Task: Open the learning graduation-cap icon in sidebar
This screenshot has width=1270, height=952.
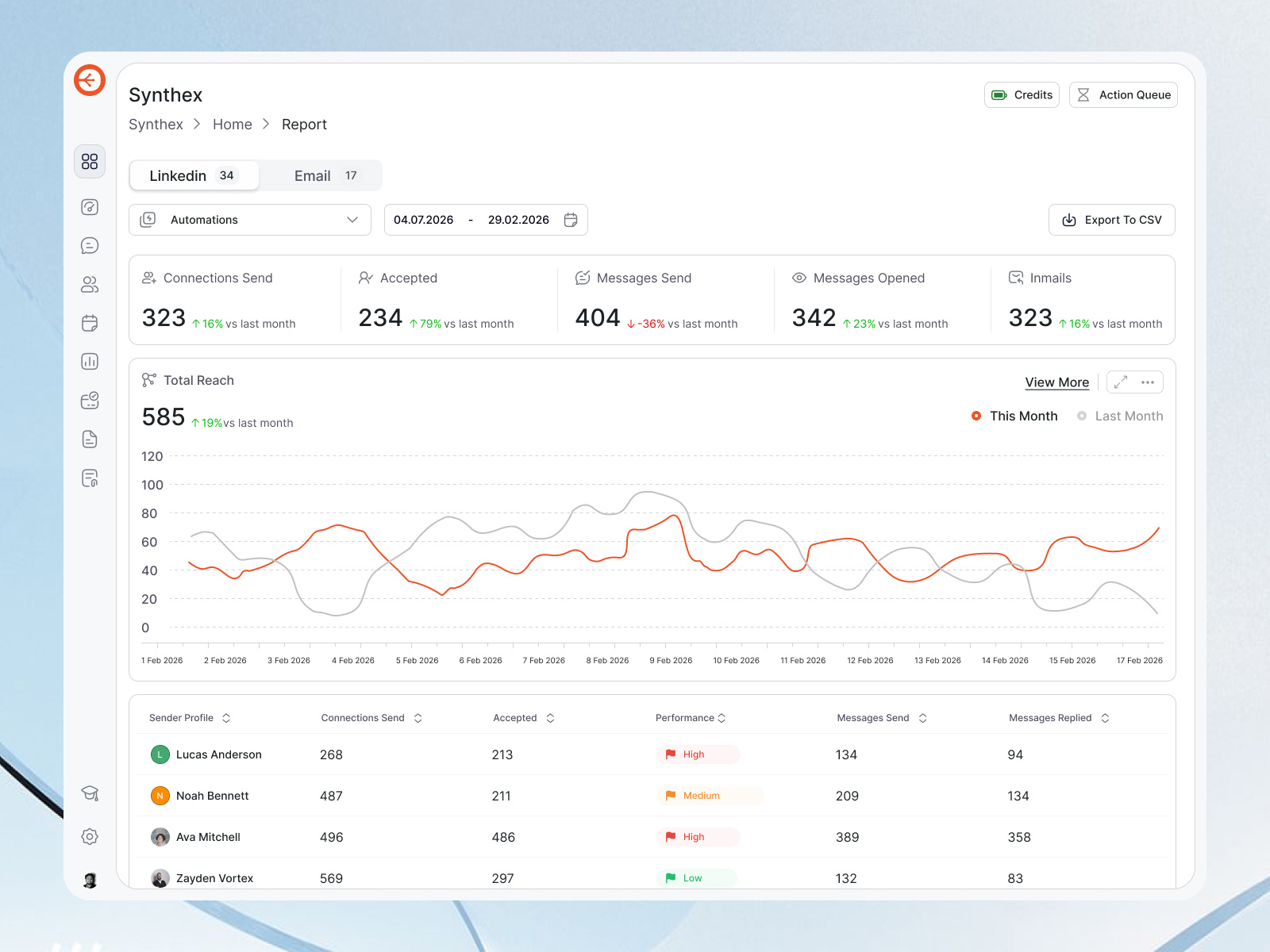Action: point(90,793)
